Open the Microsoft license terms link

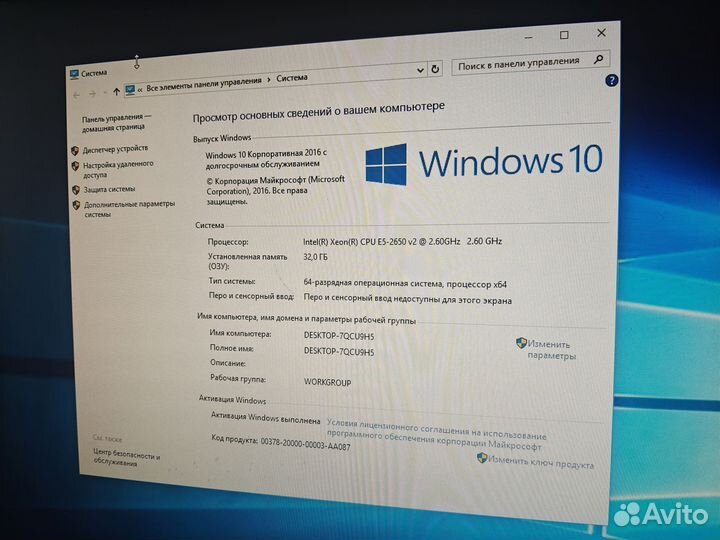tap(436, 434)
